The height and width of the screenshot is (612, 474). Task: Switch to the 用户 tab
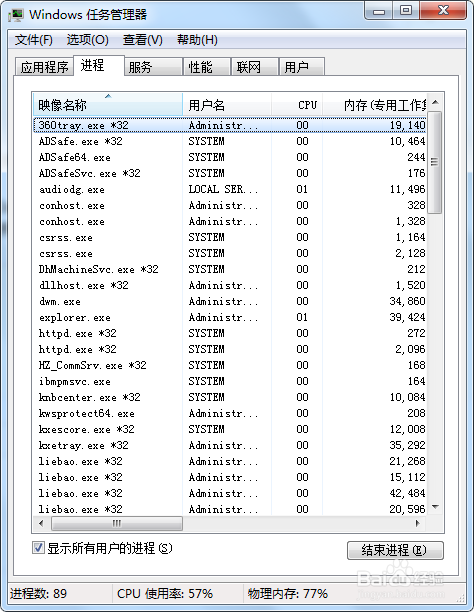click(x=302, y=67)
